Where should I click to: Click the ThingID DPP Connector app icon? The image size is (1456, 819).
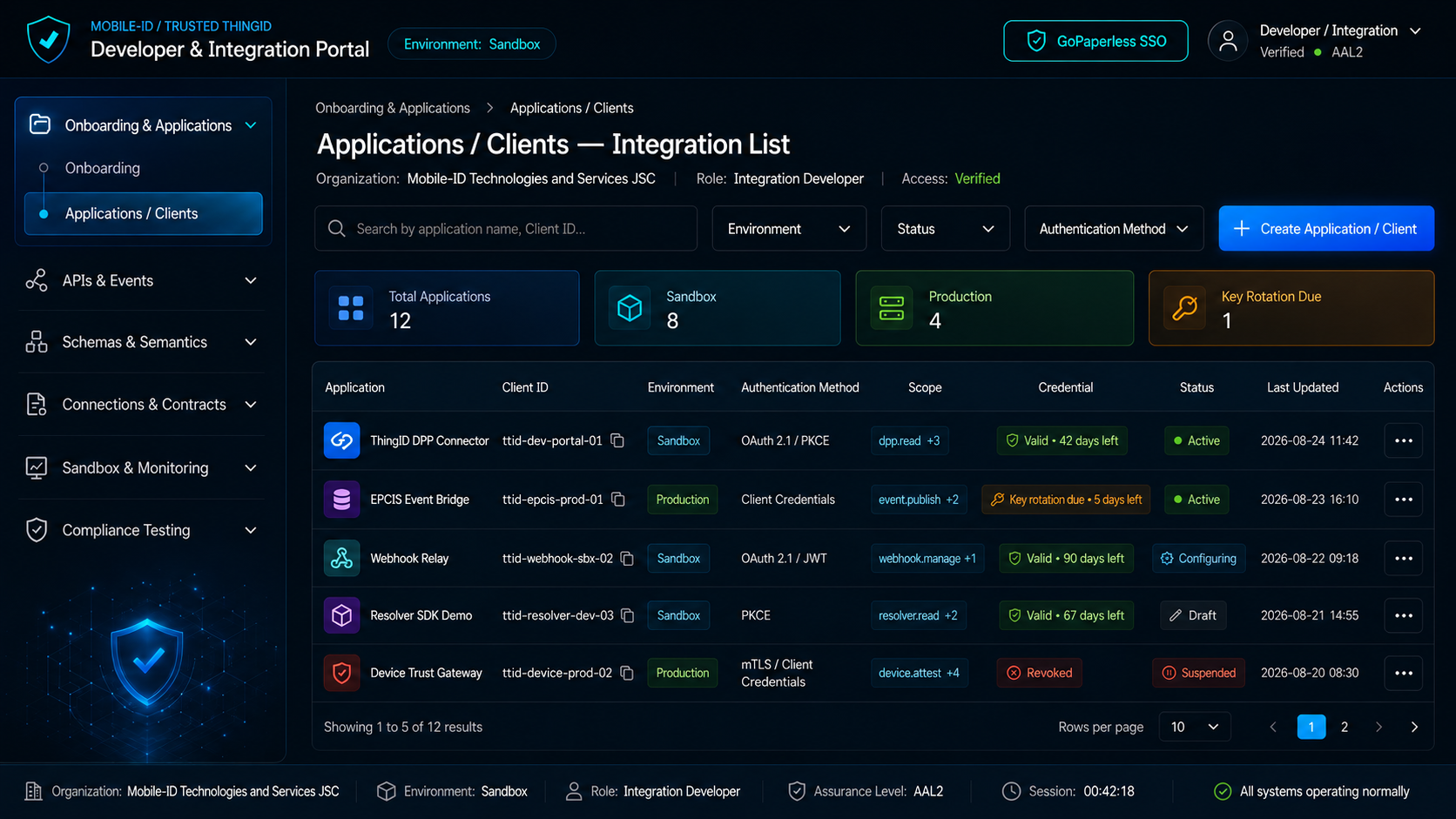click(x=341, y=440)
